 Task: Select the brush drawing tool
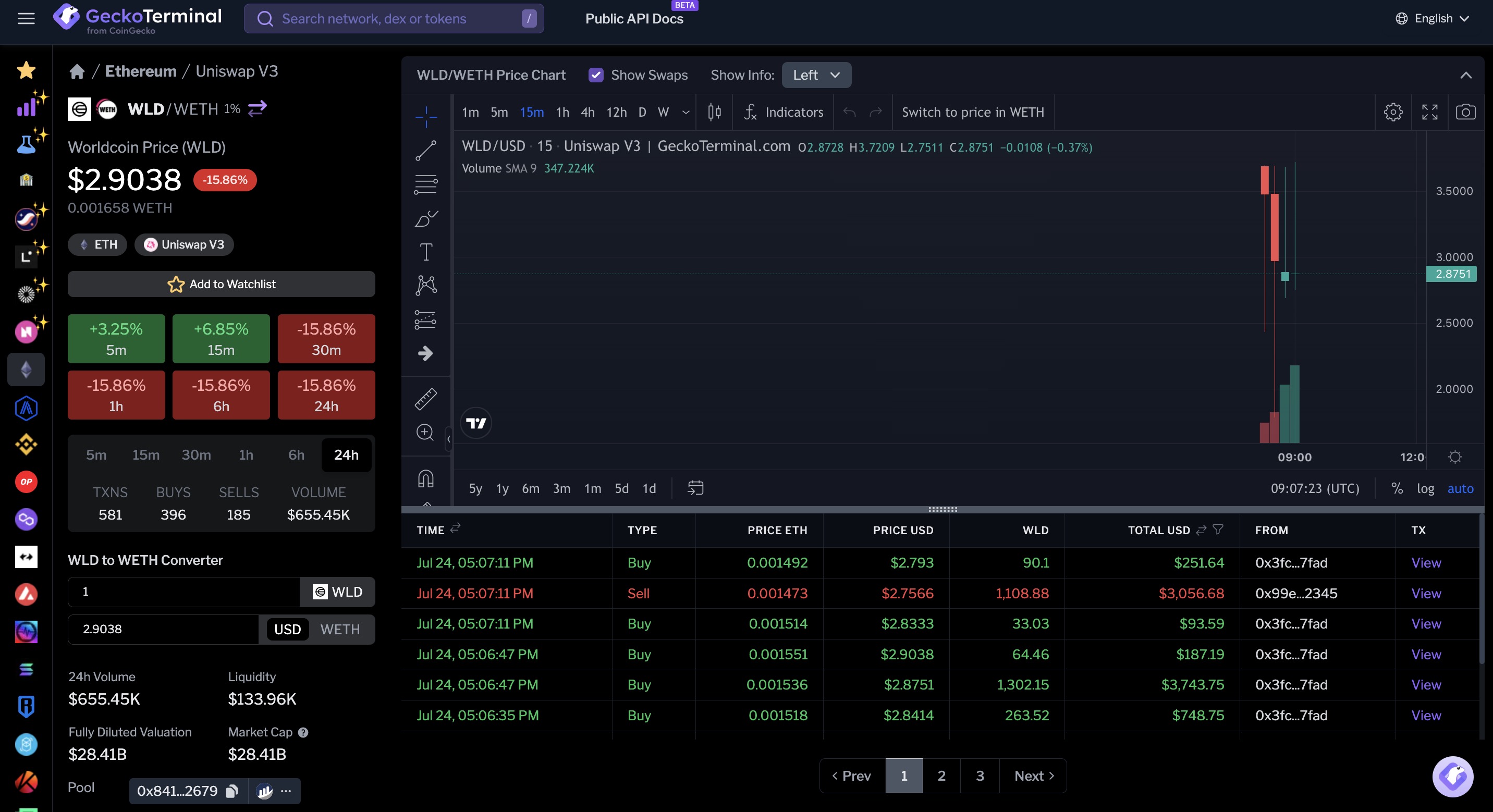(x=426, y=218)
